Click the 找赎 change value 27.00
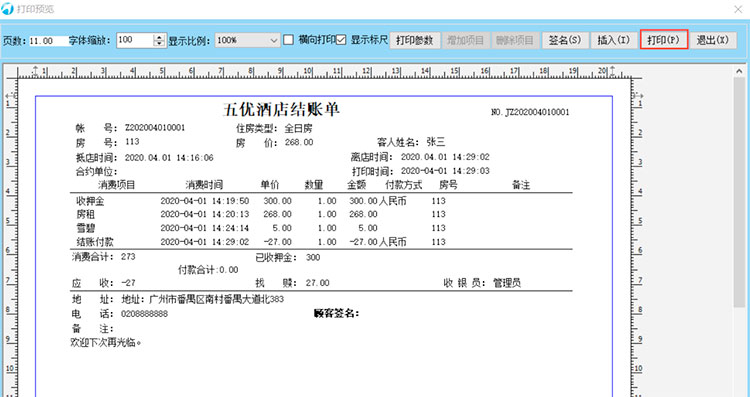 [x=318, y=283]
